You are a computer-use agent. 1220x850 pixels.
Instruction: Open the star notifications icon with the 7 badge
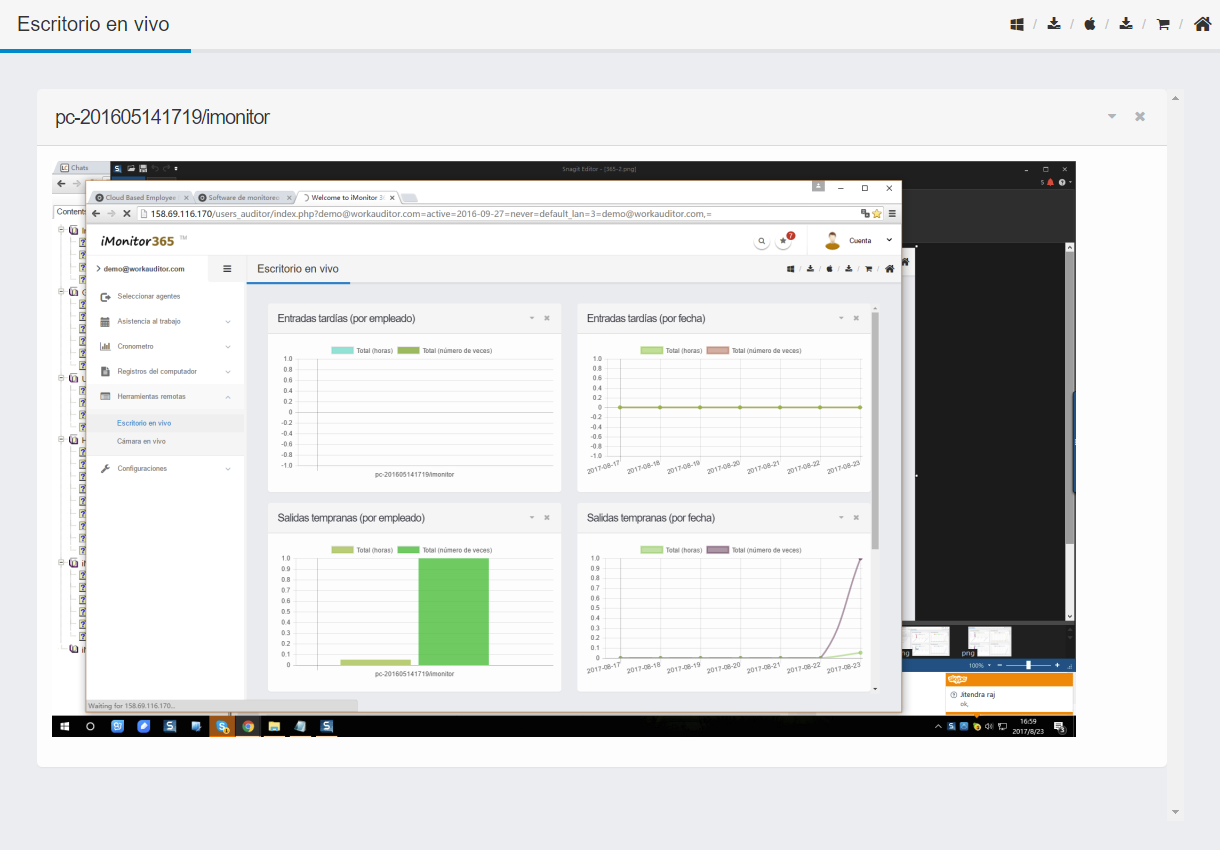tap(785, 241)
